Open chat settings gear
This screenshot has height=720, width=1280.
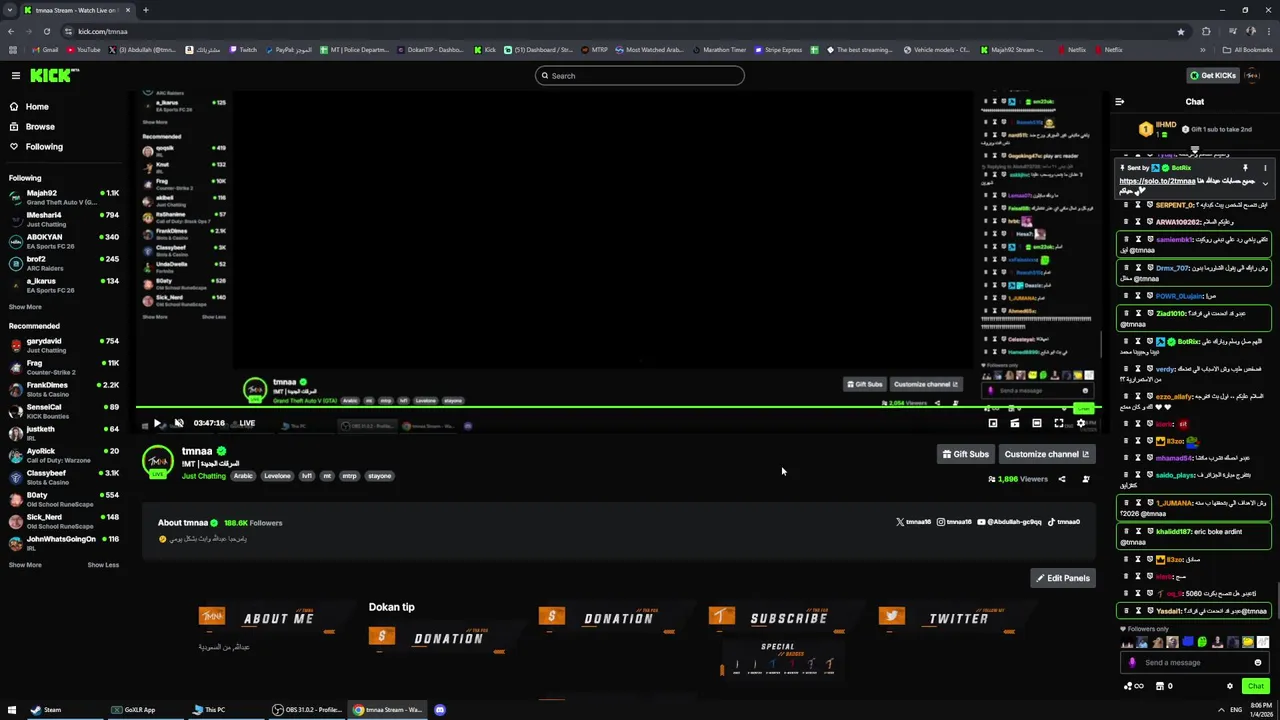[x=1230, y=687]
